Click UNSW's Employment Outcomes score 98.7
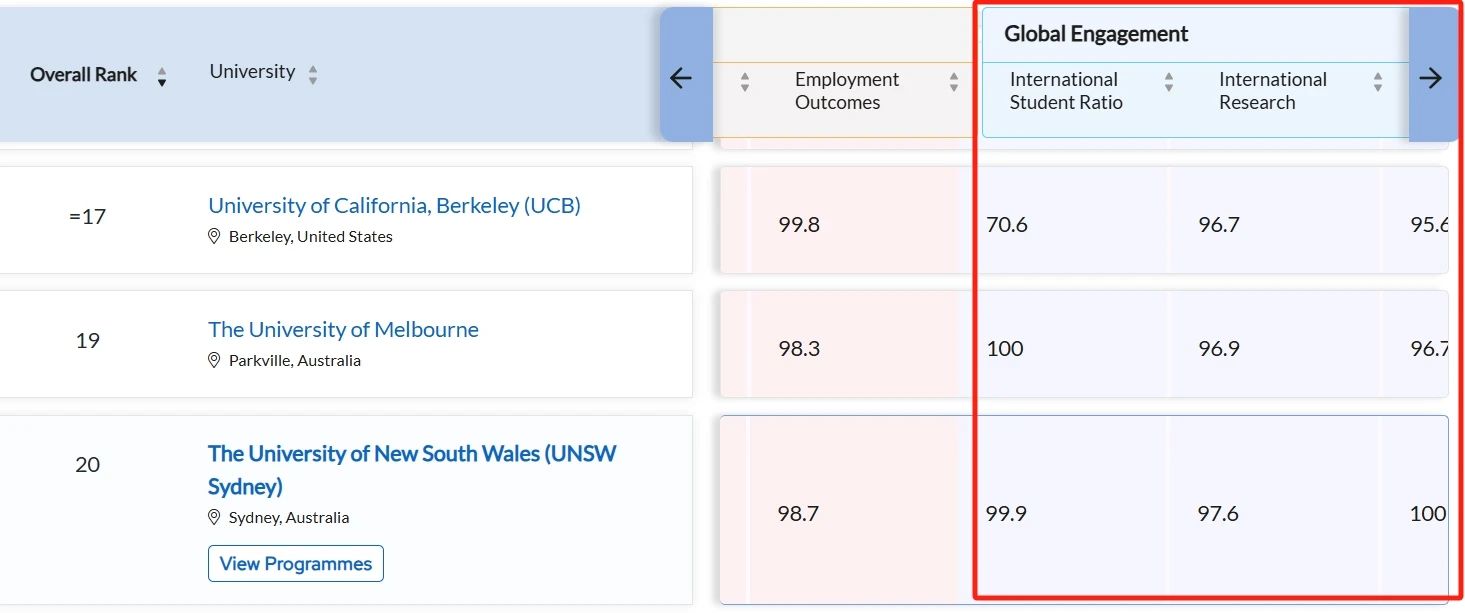The height and width of the screenshot is (613, 1465). pos(798,514)
